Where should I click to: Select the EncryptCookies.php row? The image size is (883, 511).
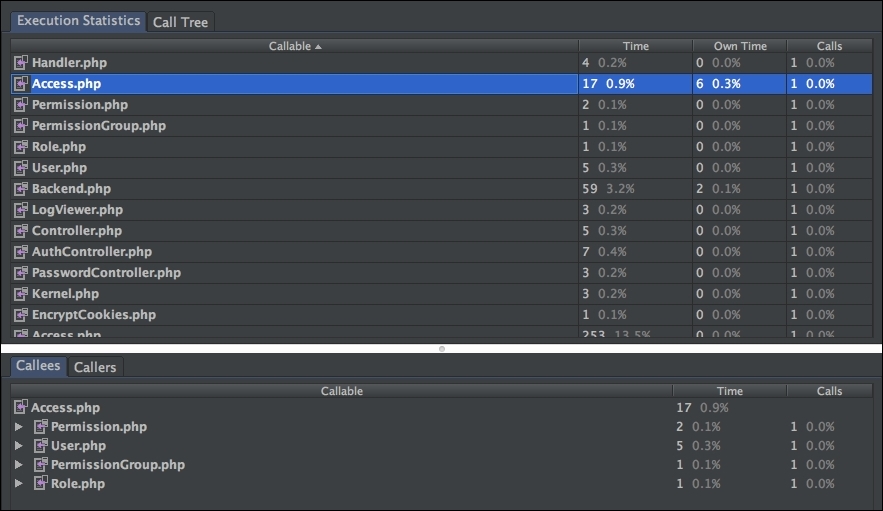442,315
